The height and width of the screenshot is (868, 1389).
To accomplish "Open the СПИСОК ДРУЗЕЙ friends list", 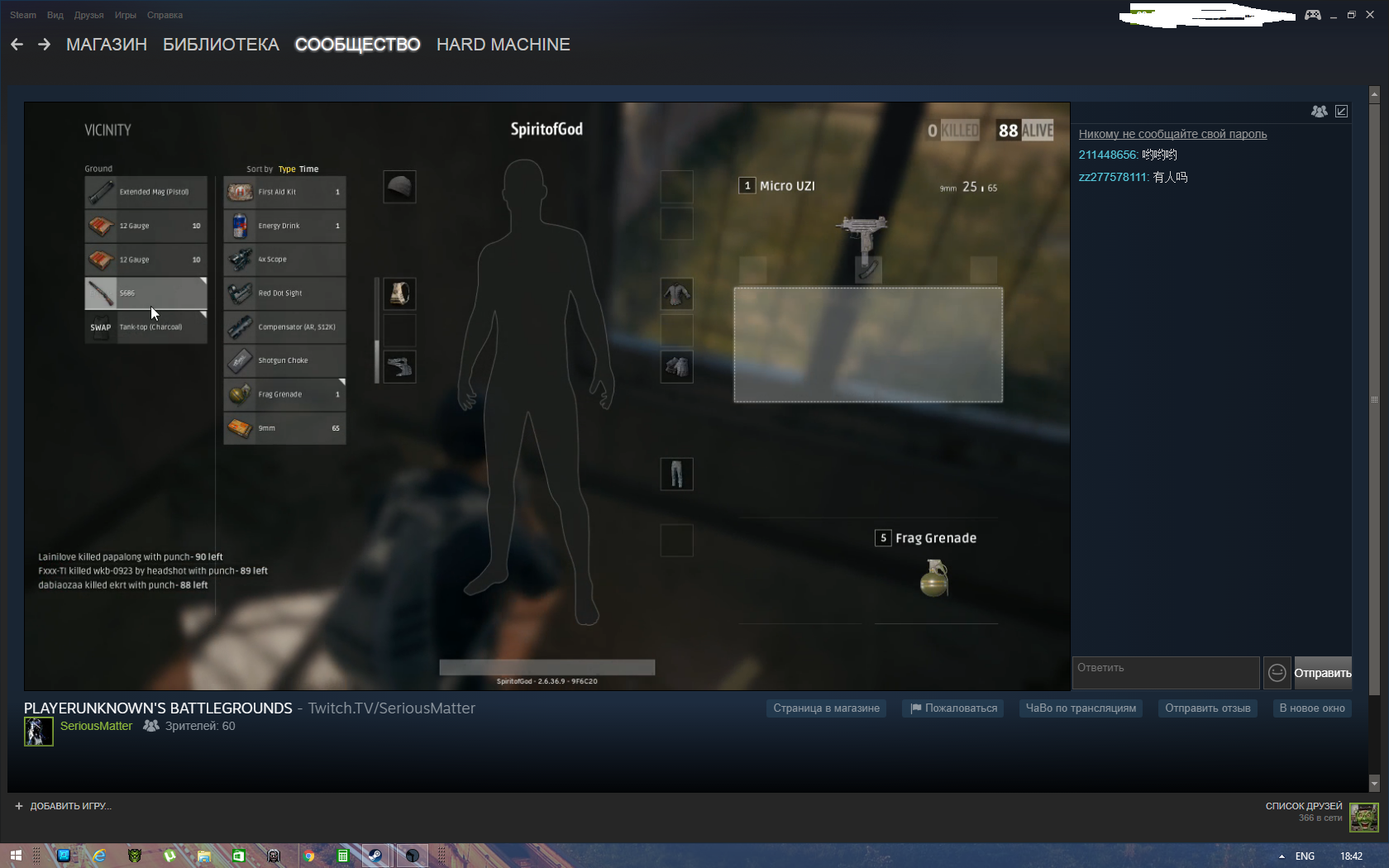I will pyautogui.click(x=1304, y=806).
